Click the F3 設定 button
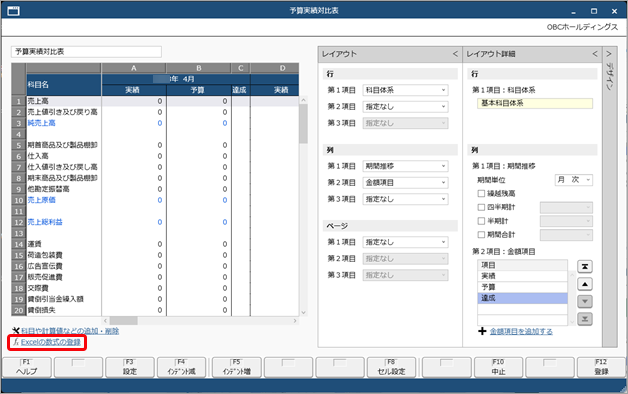 pyautogui.click(x=129, y=367)
